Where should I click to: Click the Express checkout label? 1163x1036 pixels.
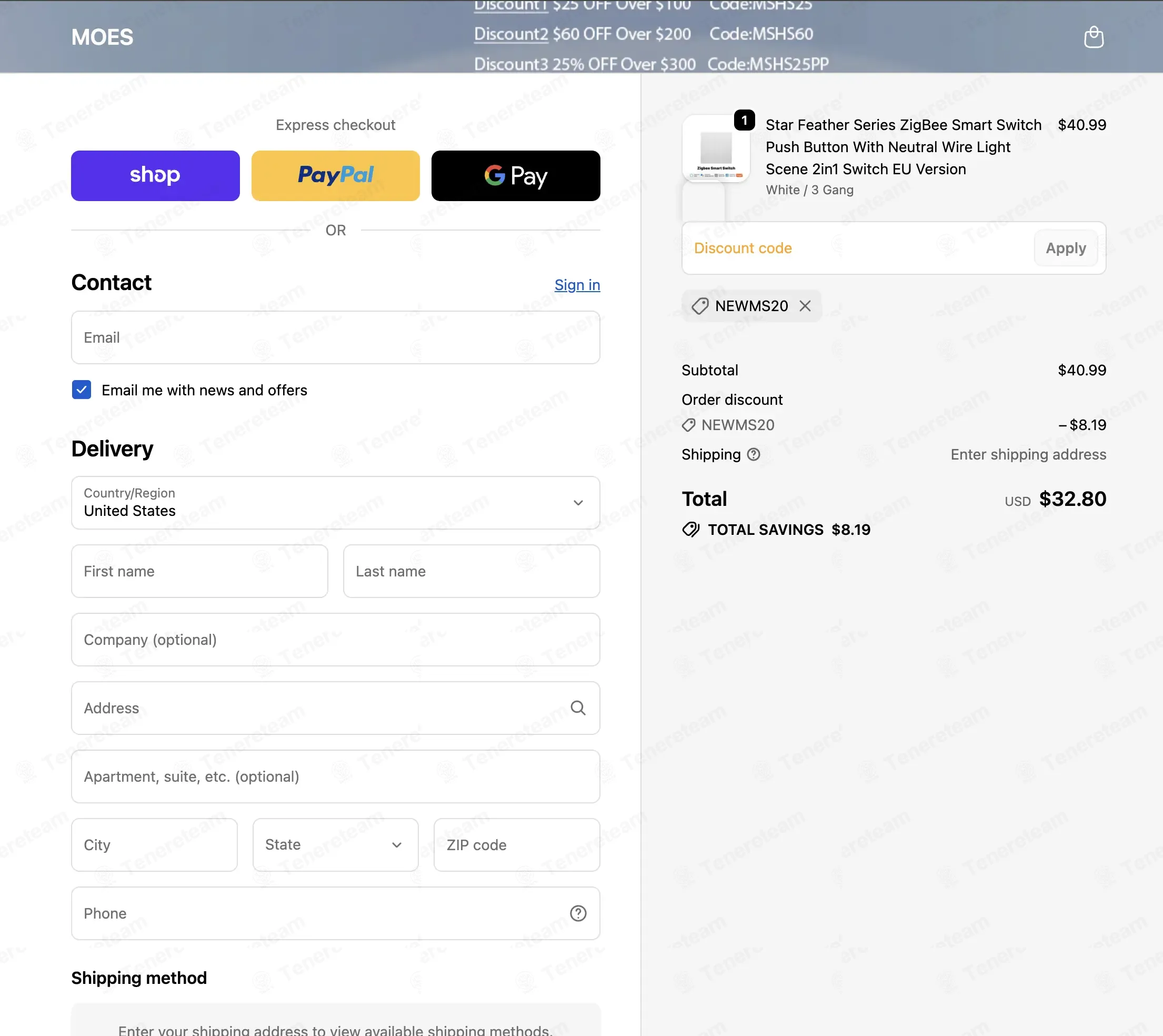(336, 125)
